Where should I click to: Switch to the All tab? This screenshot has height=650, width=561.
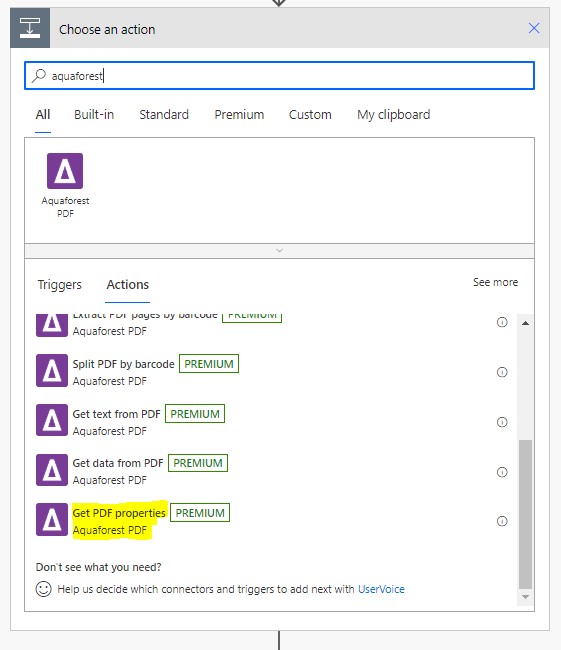point(43,114)
